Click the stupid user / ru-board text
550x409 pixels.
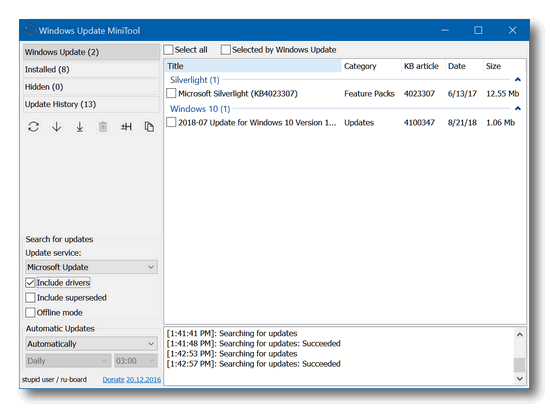(54, 380)
